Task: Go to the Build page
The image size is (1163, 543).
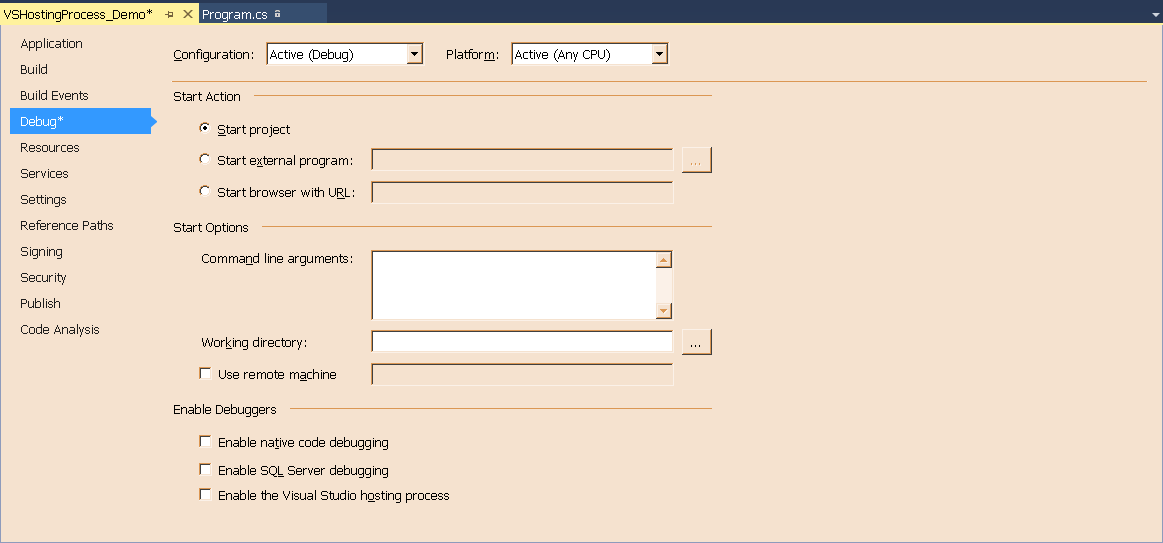Action: pos(34,70)
